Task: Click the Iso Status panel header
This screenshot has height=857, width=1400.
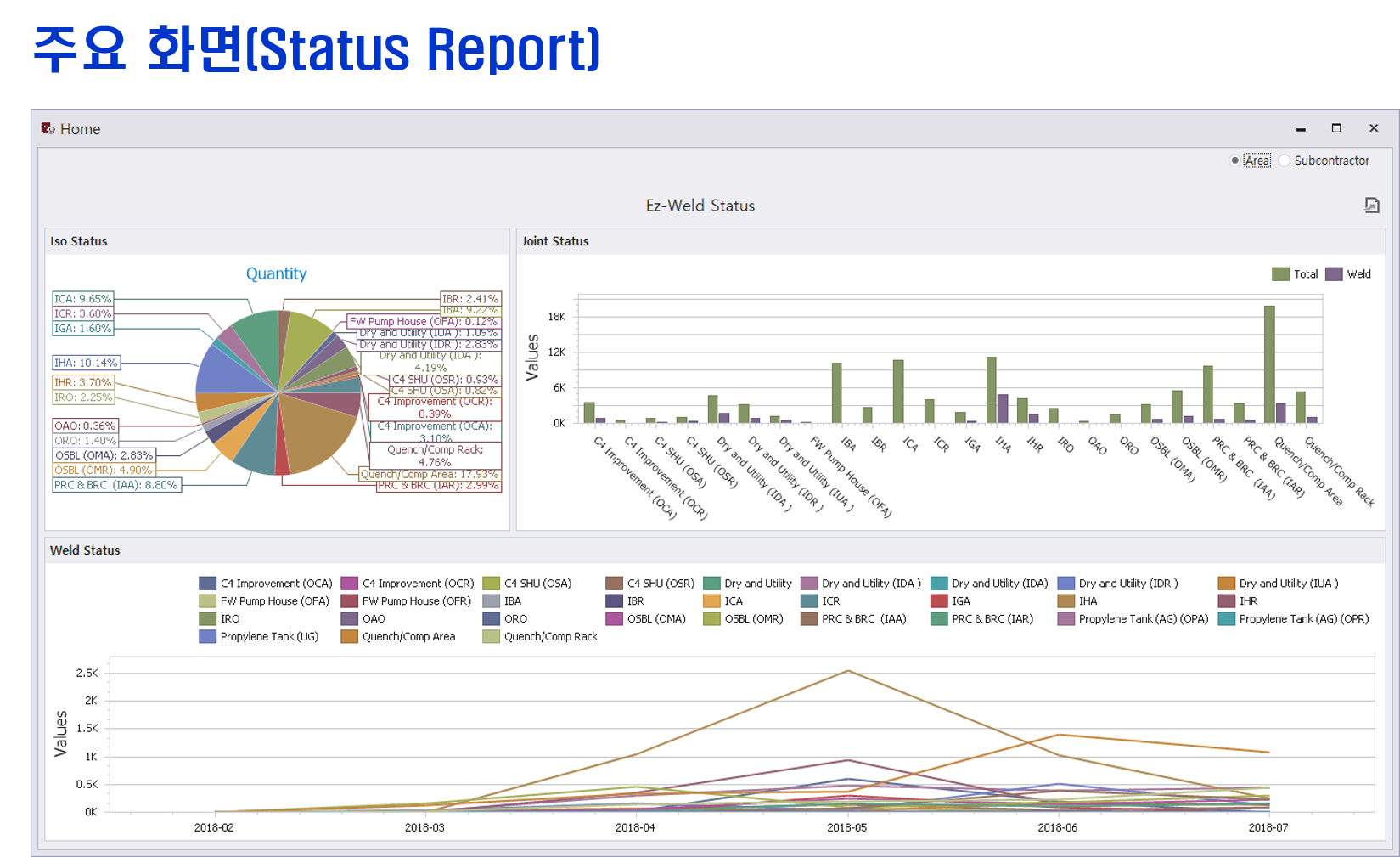Action: coord(79,241)
